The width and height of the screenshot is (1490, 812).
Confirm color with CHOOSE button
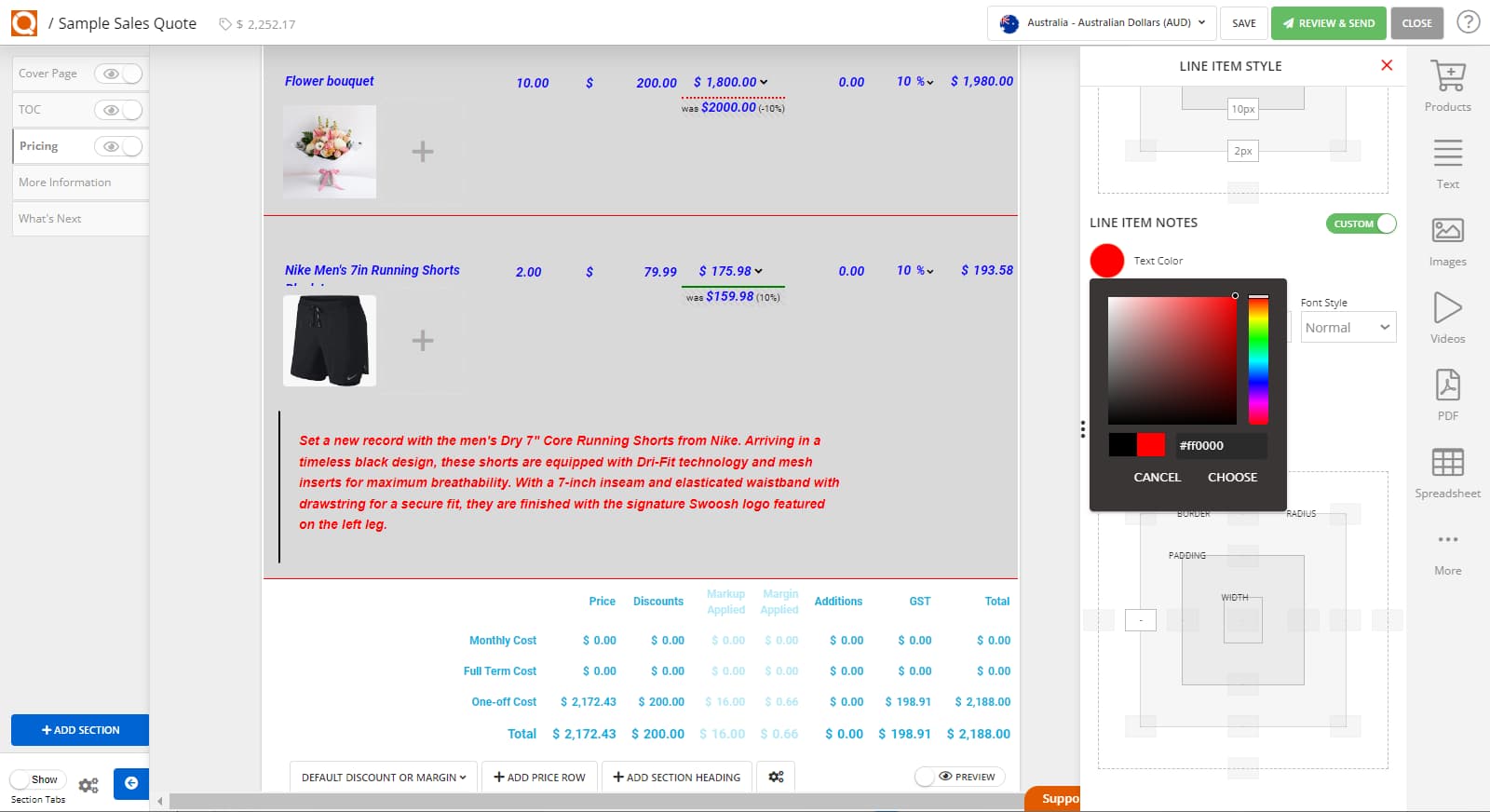pos(1232,477)
